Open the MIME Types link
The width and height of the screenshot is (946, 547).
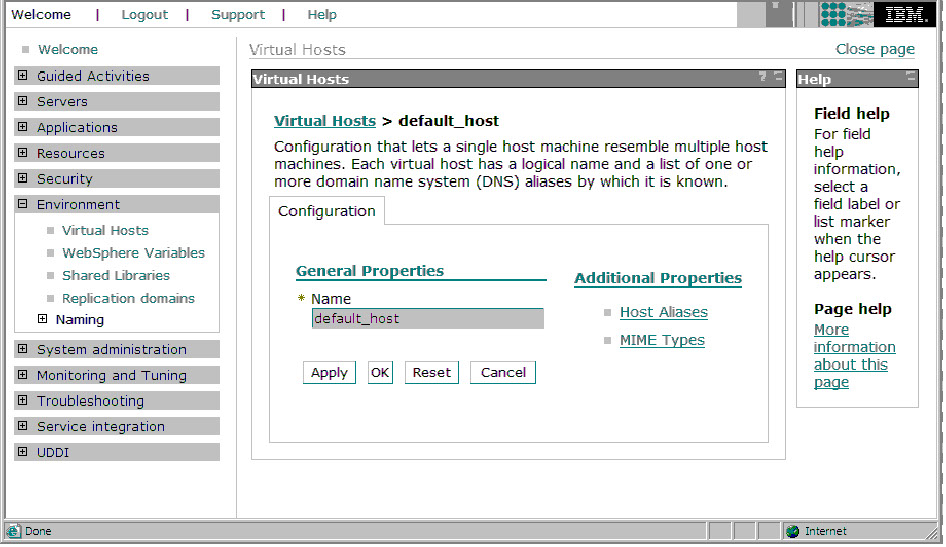point(662,340)
